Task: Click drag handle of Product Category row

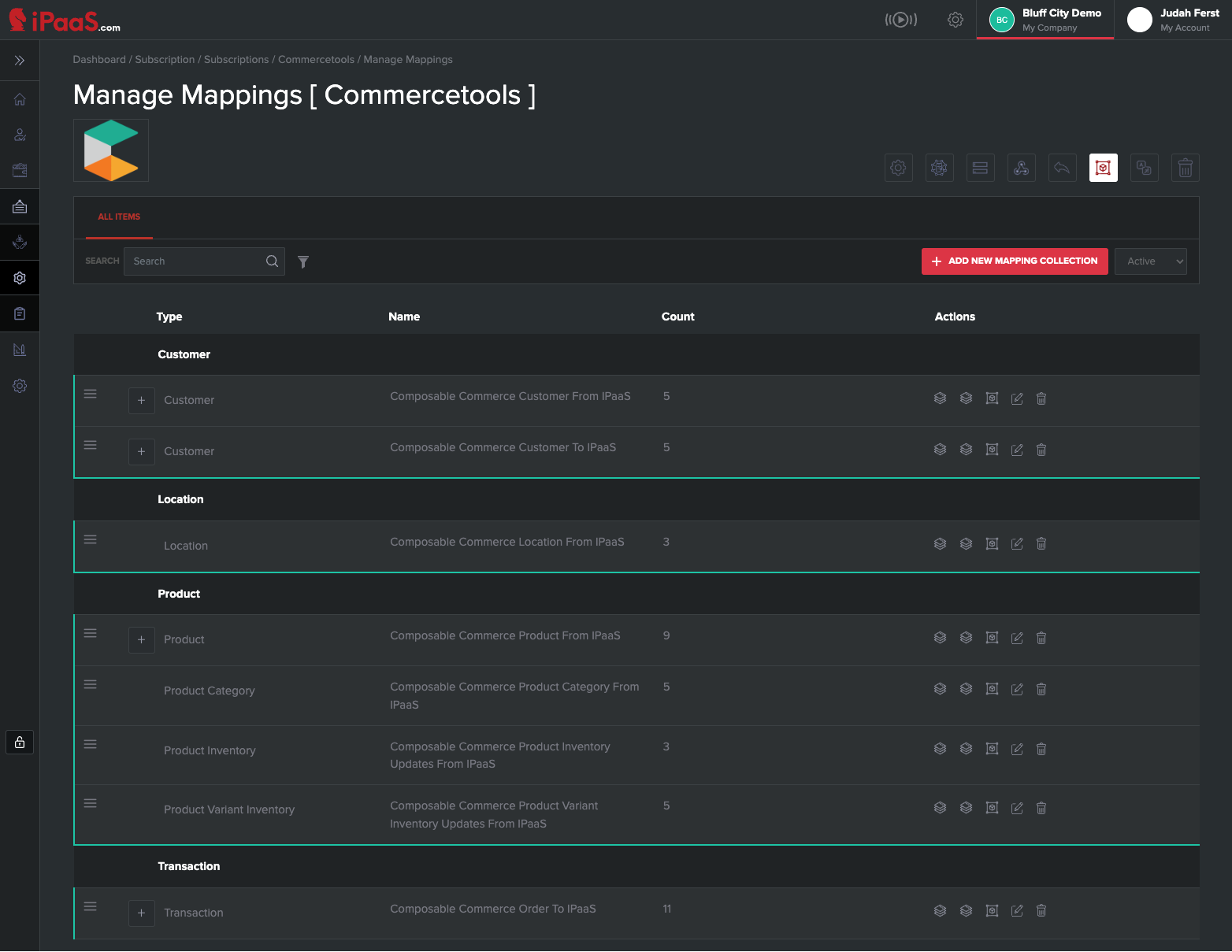Action: pyautogui.click(x=91, y=684)
